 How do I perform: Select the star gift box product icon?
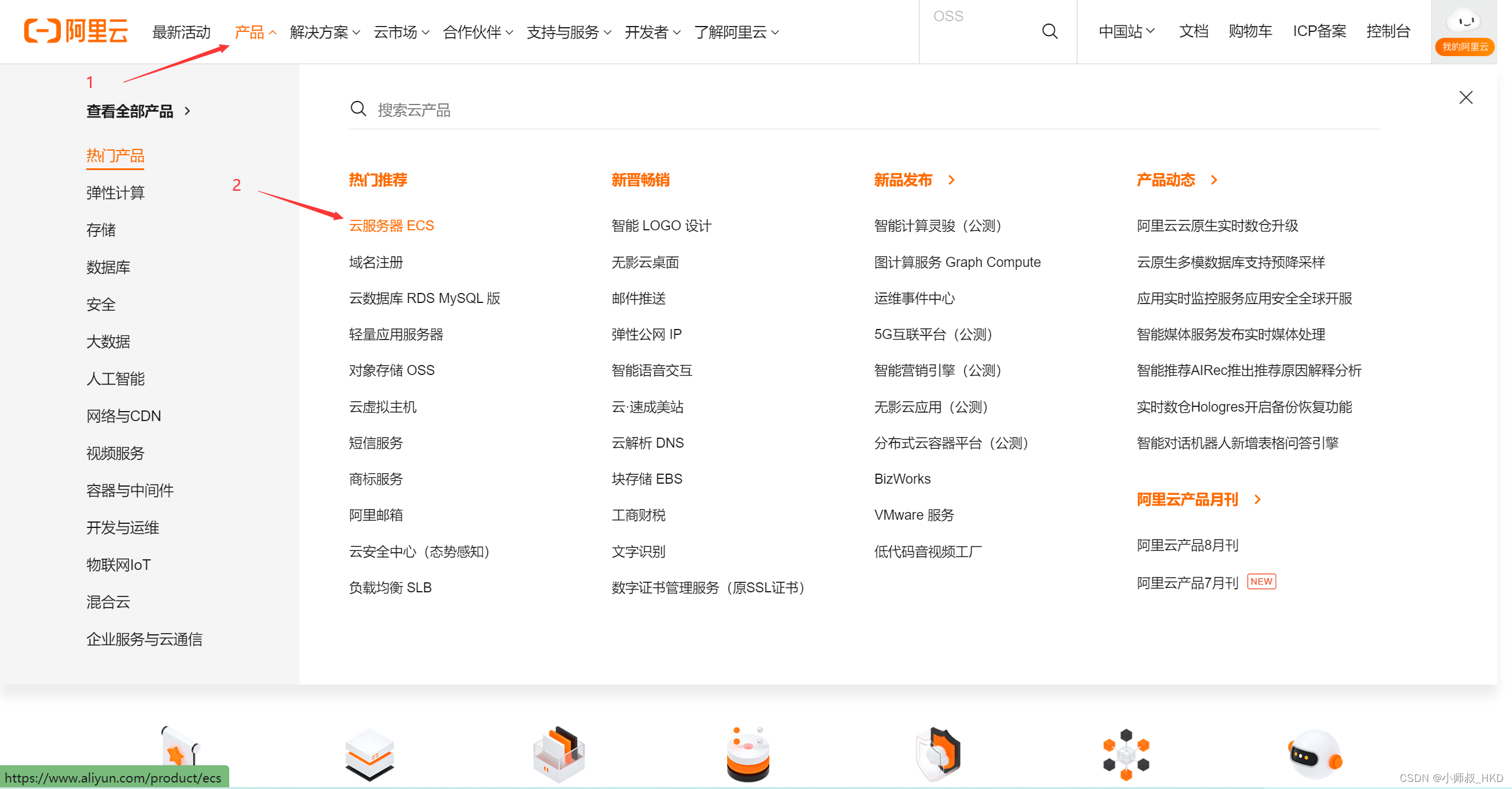[x=181, y=753]
